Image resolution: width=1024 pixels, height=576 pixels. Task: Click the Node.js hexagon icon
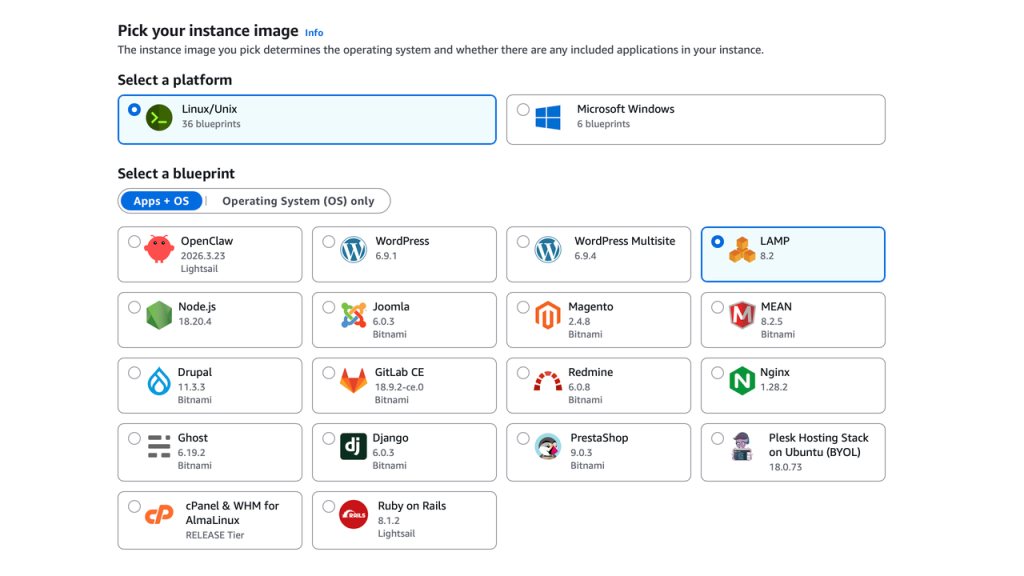click(x=158, y=313)
